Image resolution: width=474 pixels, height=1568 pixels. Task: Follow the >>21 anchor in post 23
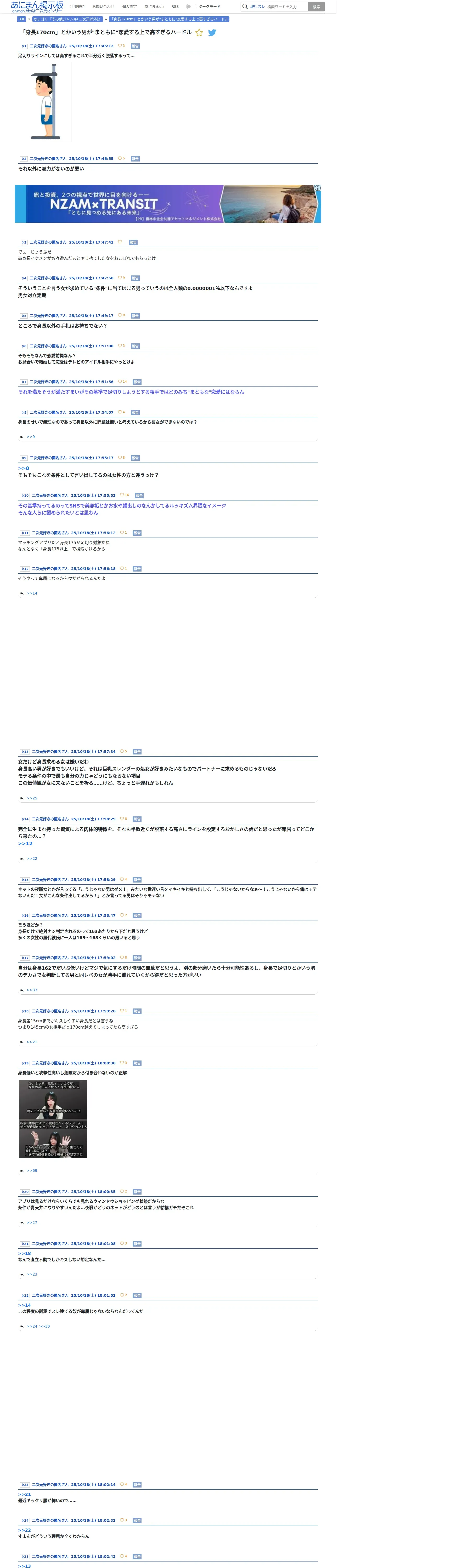(x=24, y=1494)
